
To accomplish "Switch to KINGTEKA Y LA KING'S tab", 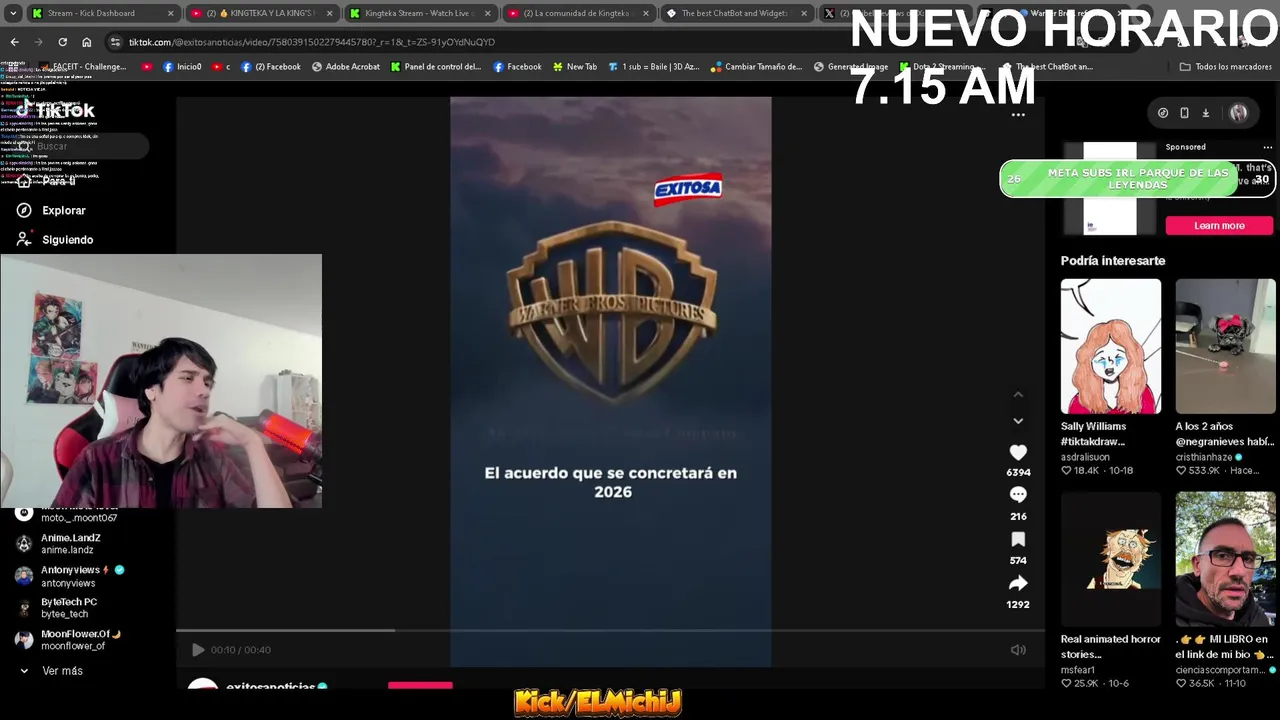I will tap(262, 13).
